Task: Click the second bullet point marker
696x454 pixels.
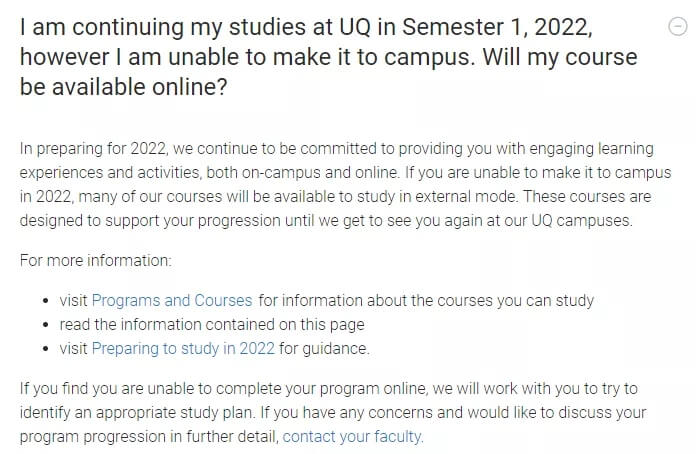Action: (46, 325)
